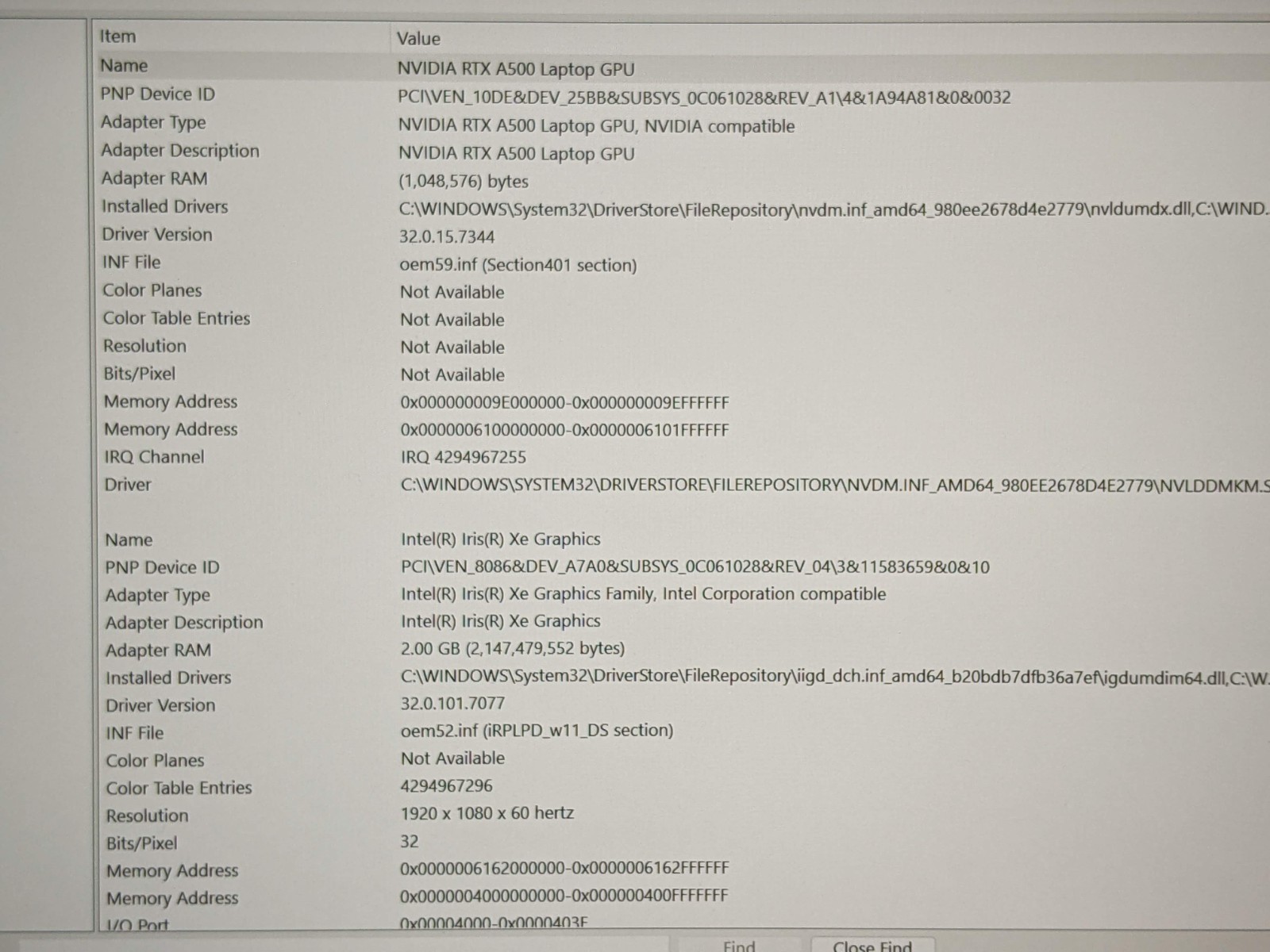The width and height of the screenshot is (1270, 952).
Task: Click the Adapter Description label in the Intel section
Action: pyautogui.click(x=184, y=623)
